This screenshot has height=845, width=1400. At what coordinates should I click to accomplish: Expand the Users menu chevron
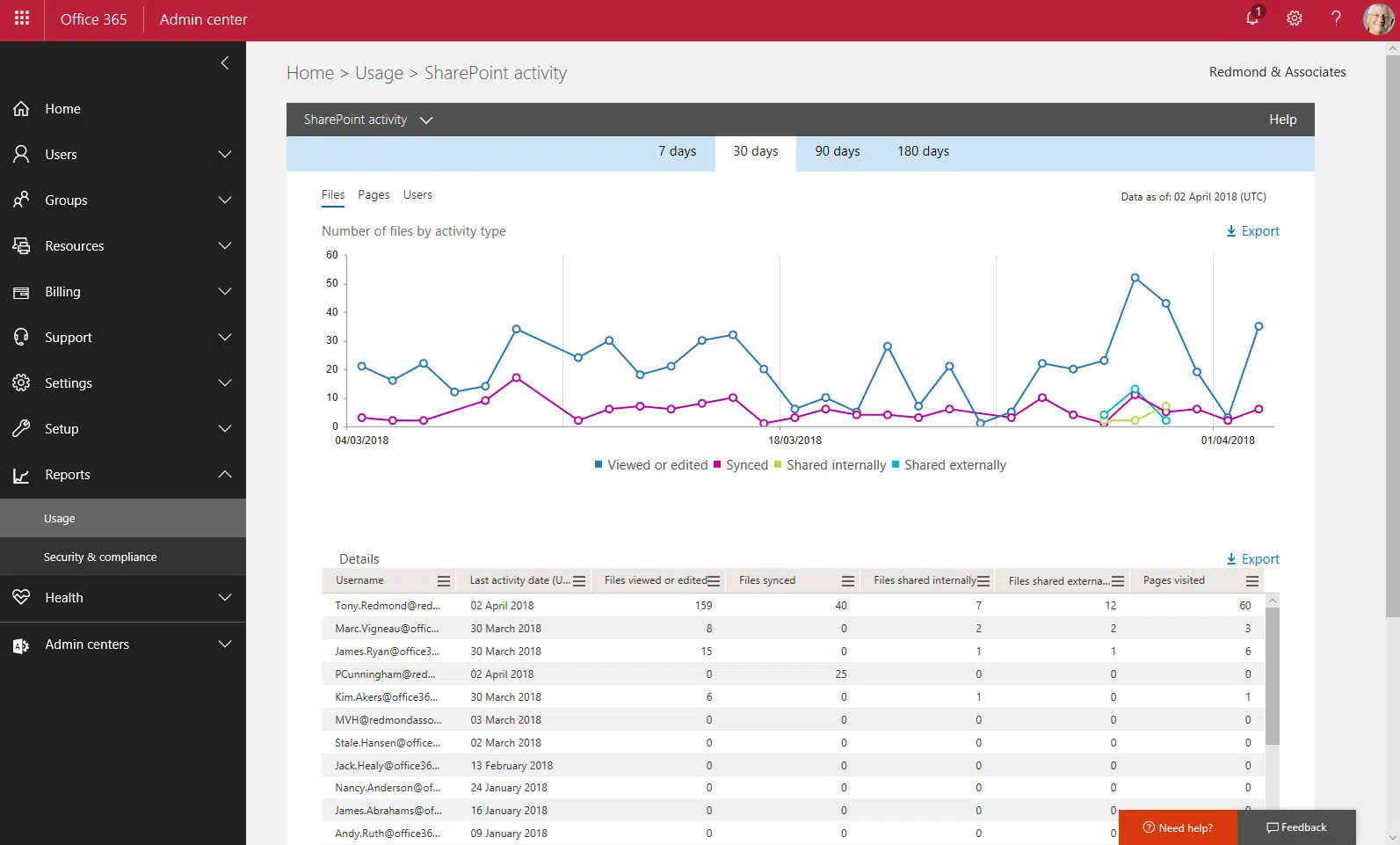click(x=225, y=154)
